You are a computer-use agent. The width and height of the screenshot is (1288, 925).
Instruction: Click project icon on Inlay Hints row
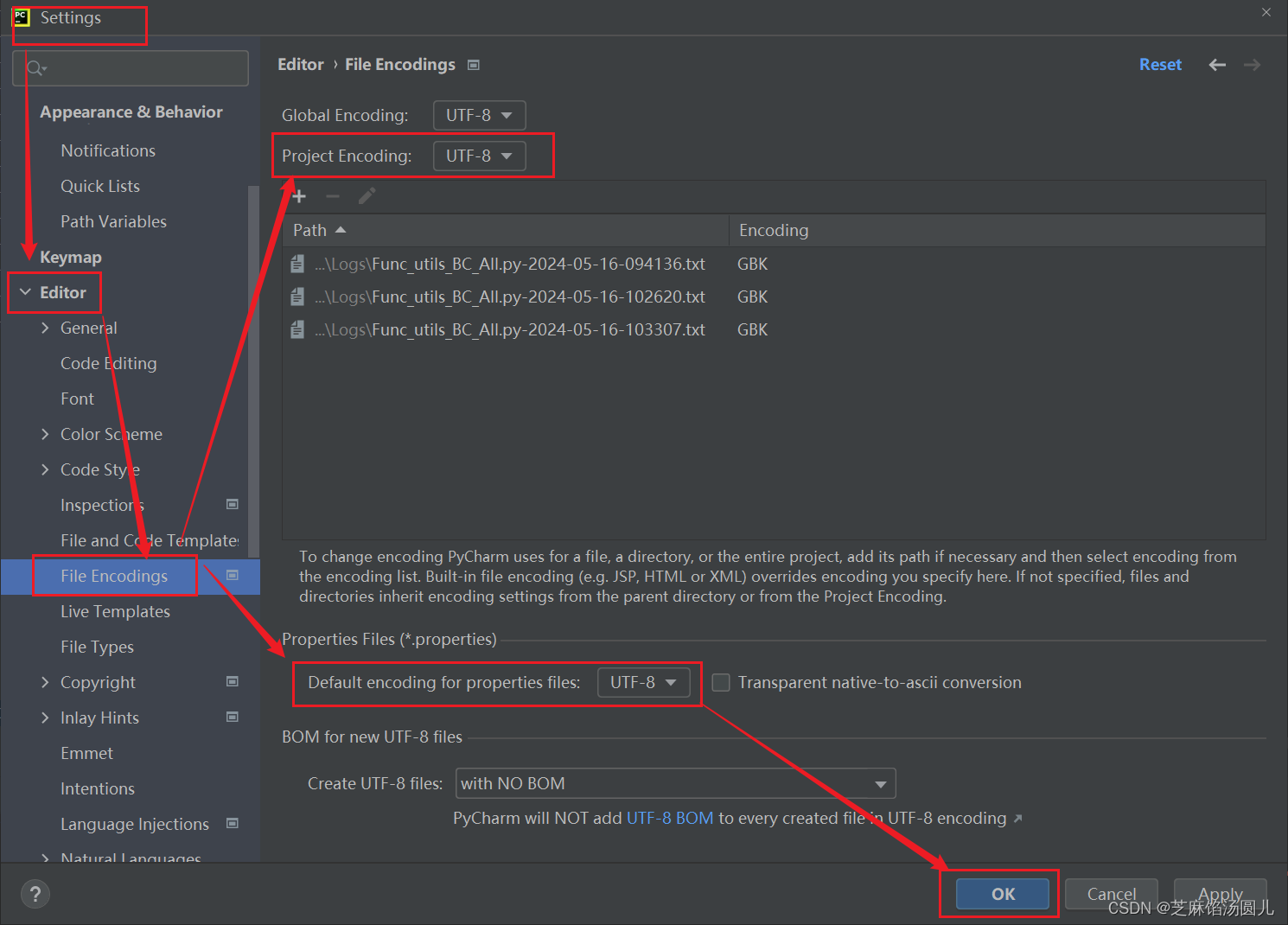(x=233, y=717)
